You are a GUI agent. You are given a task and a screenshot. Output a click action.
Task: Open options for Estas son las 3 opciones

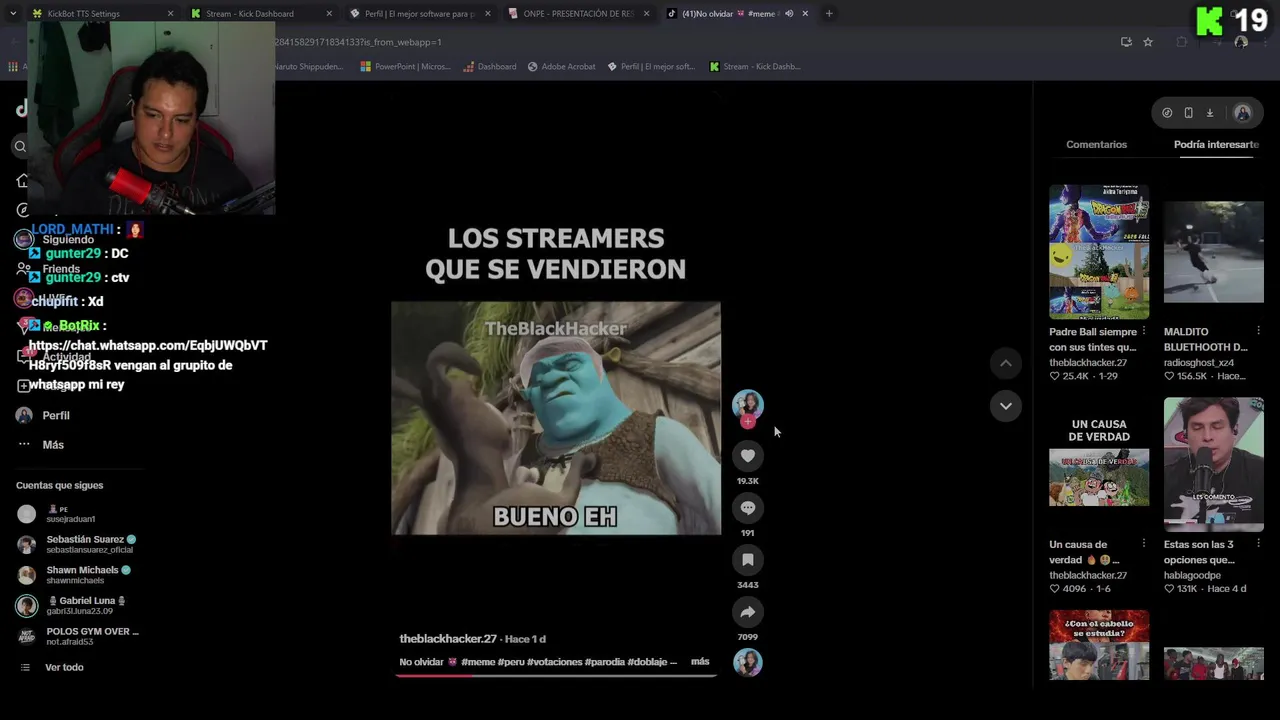point(1258,544)
